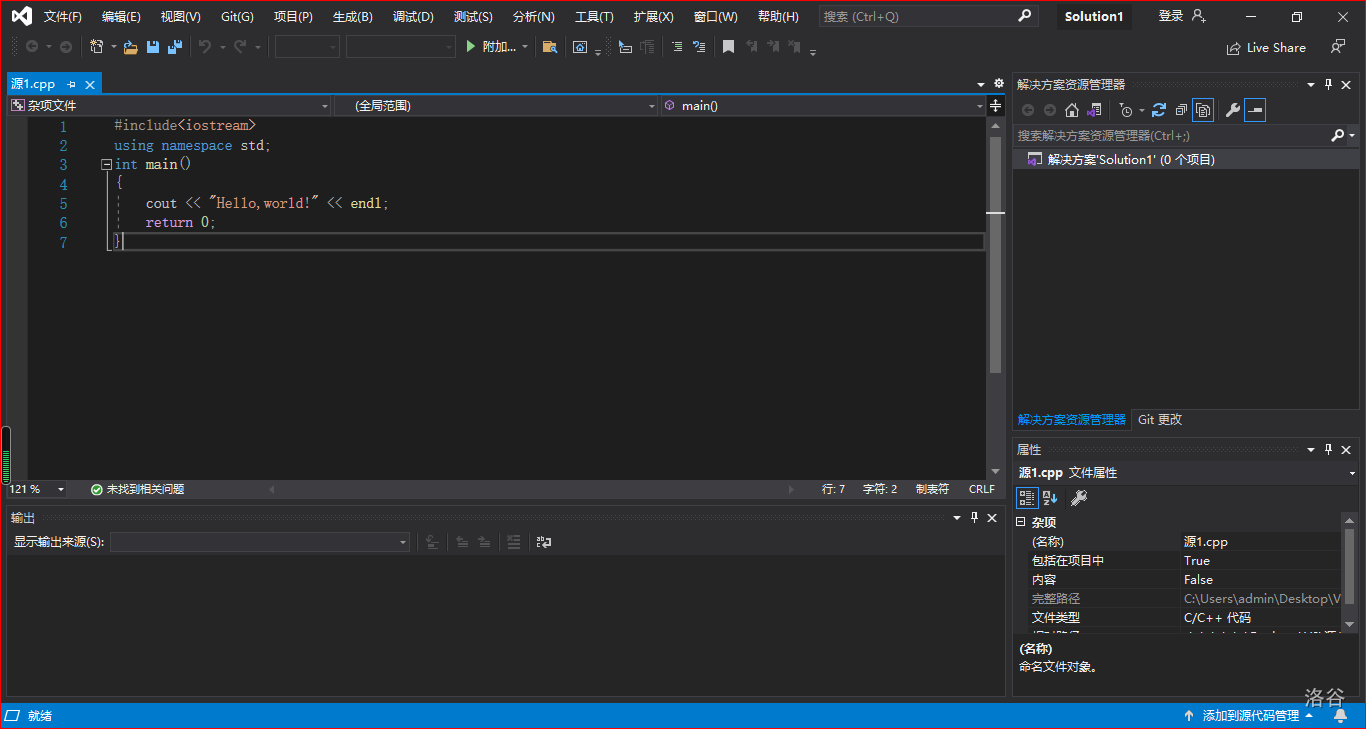Switch to the Git 更改 tab
This screenshot has height=729, width=1366.
[x=1159, y=420]
